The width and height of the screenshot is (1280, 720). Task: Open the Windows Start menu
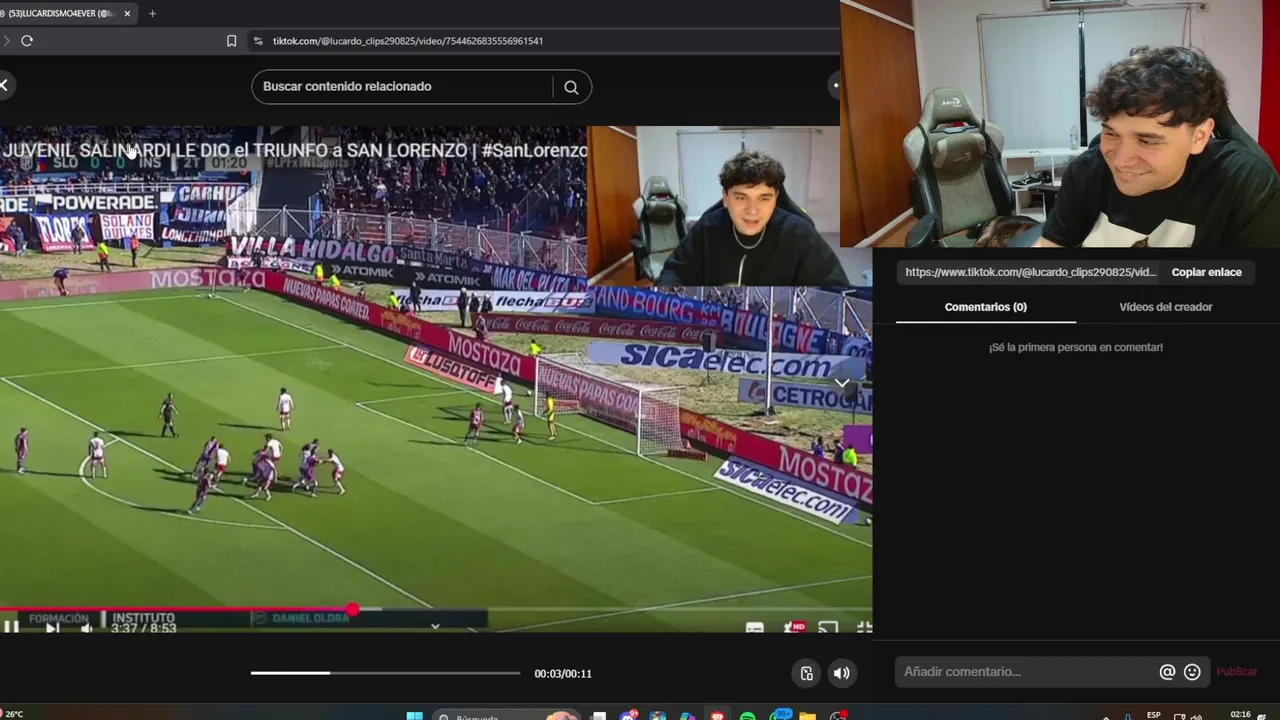pos(414,716)
